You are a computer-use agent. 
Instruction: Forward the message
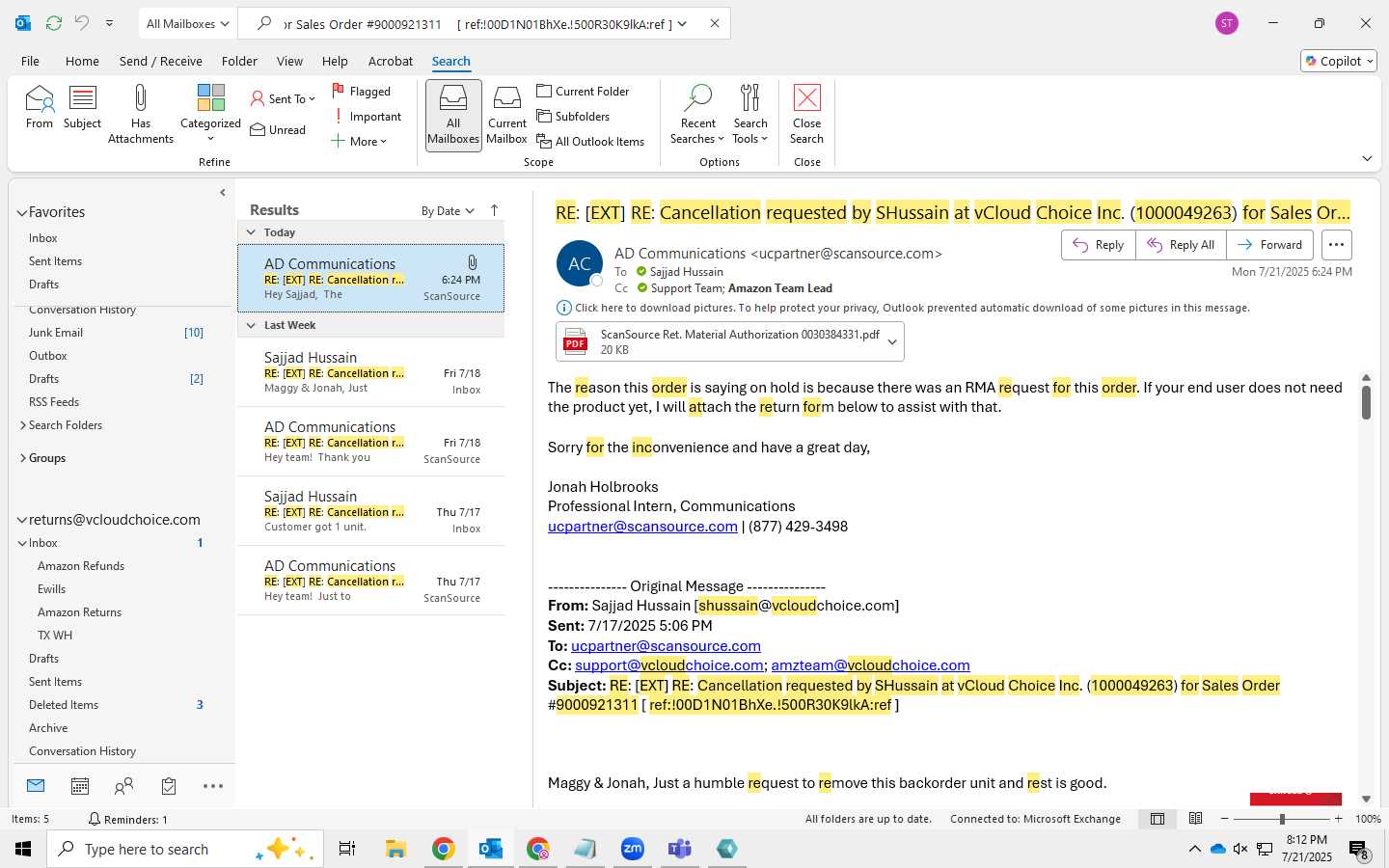coord(1269,245)
